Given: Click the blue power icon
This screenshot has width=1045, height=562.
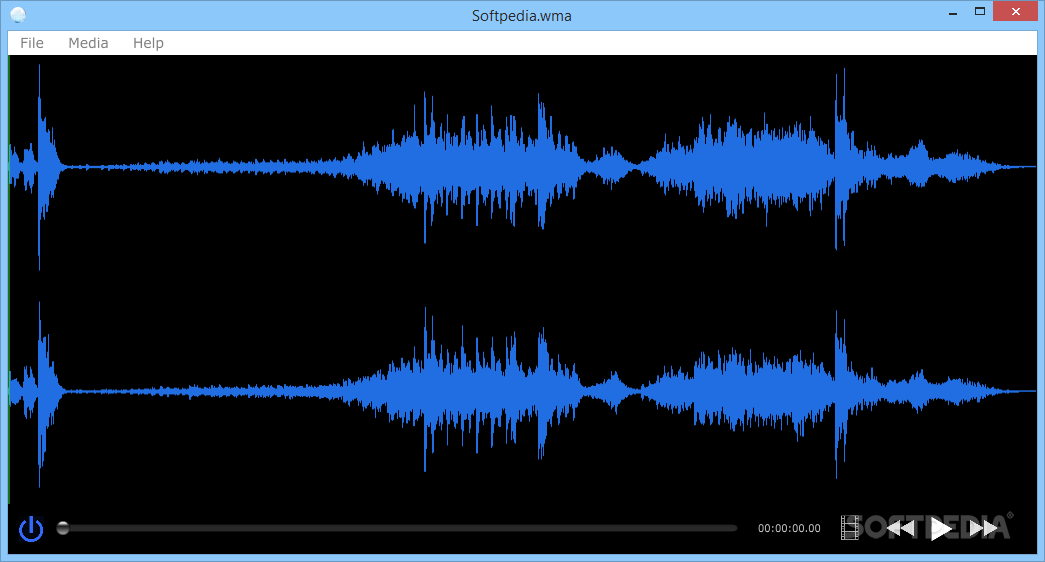Looking at the screenshot, I should tap(31, 529).
